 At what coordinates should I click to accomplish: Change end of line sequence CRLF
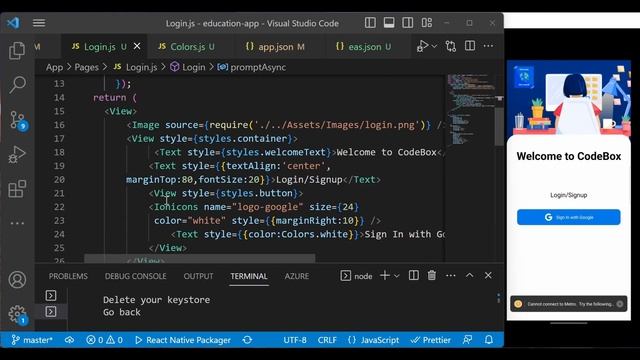[x=327, y=340]
